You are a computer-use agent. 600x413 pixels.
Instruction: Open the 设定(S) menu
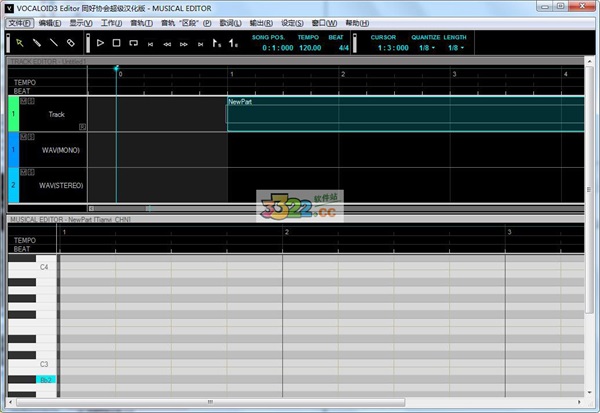tap(292, 23)
